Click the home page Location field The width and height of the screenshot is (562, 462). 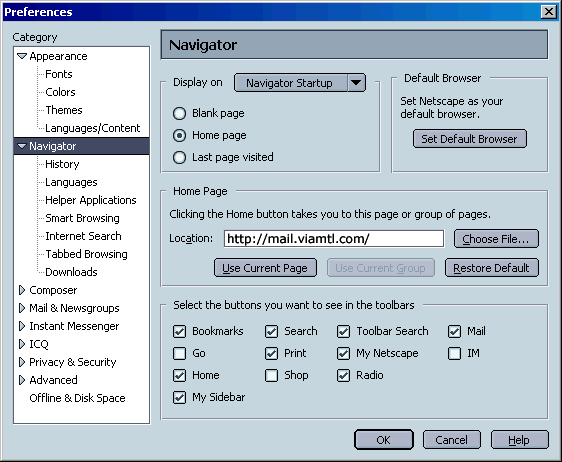pos(334,239)
